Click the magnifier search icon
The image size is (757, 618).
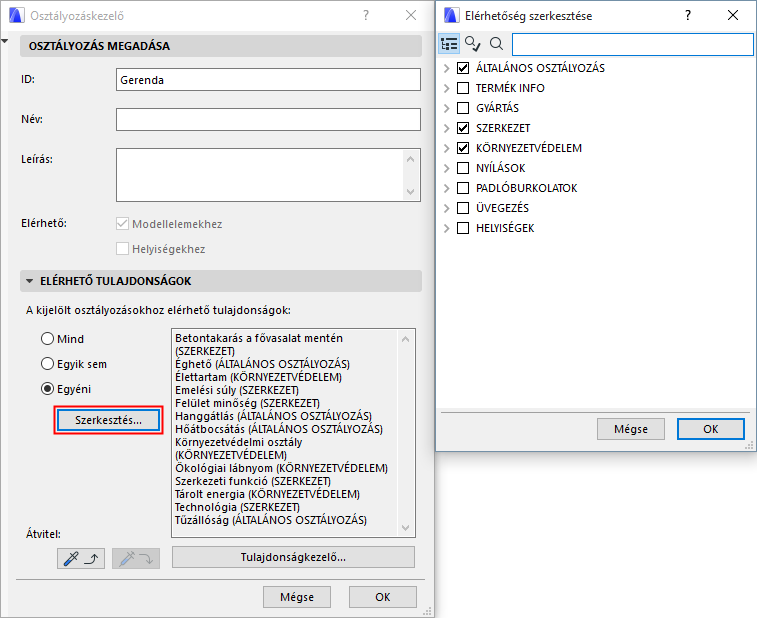click(x=496, y=44)
